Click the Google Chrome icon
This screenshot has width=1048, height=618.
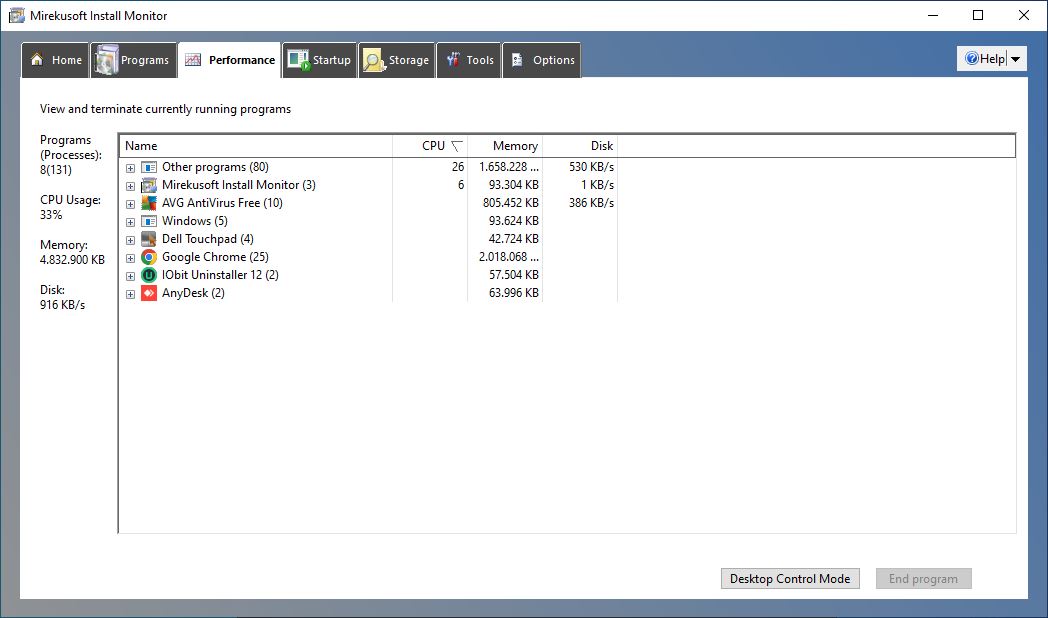click(x=149, y=257)
